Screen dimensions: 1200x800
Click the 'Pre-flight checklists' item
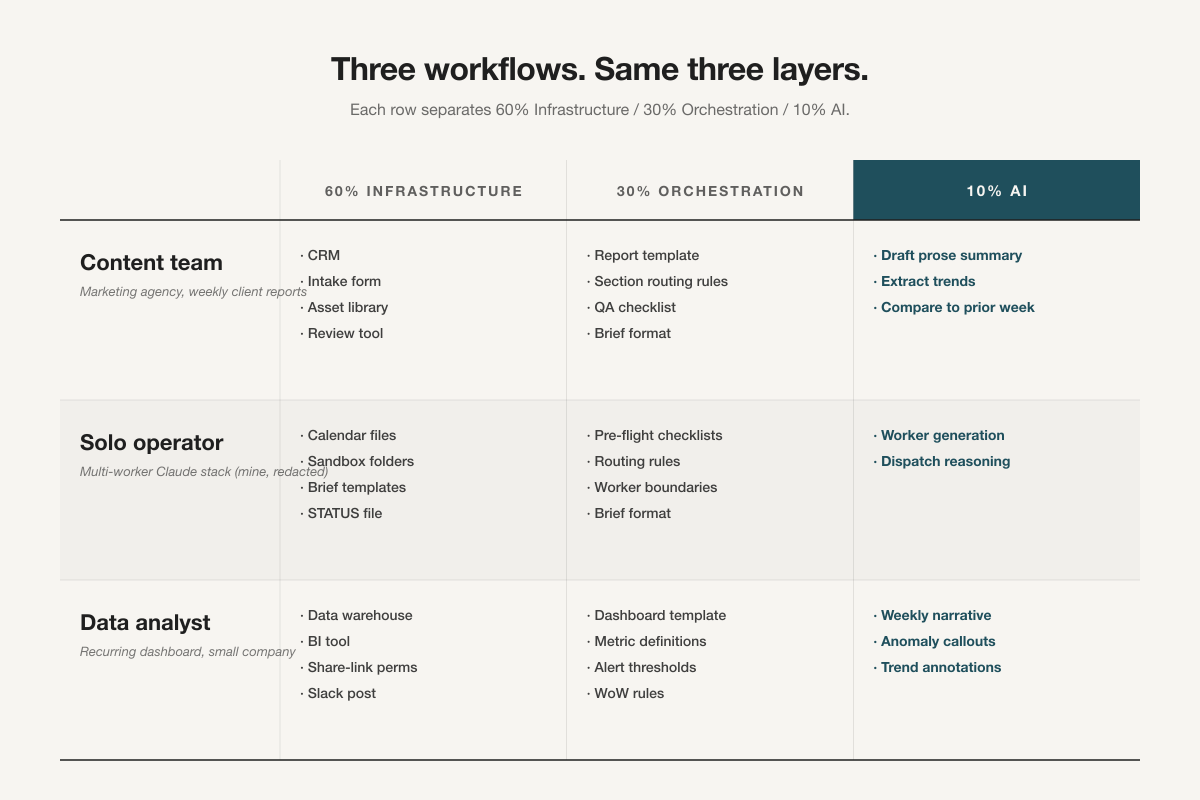[655, 435]
